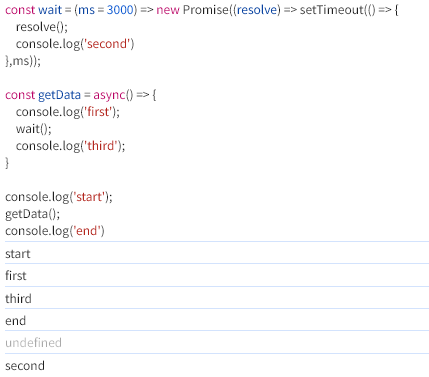Place cursor in the 'start' string literal
Image resolution: width=429 pixels, height=377 pixels.
click(89, 197)
